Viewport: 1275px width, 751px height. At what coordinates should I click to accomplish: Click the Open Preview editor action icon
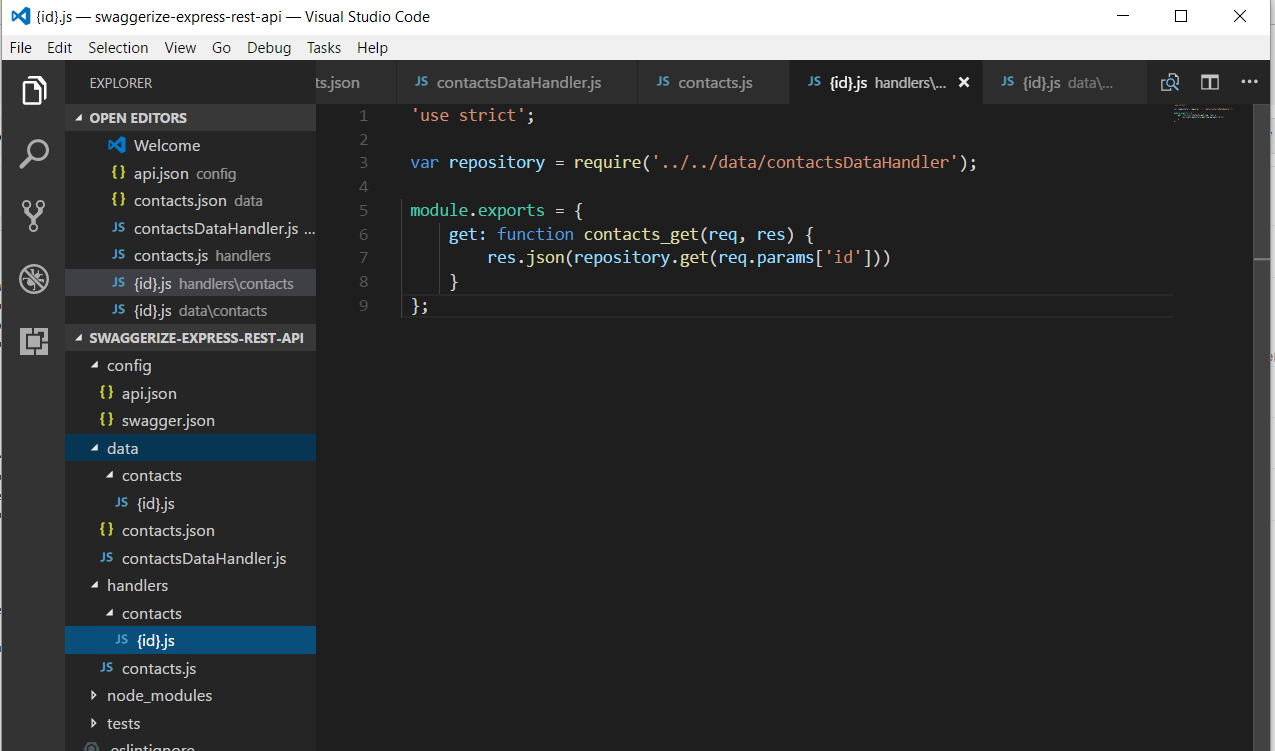1170,83
